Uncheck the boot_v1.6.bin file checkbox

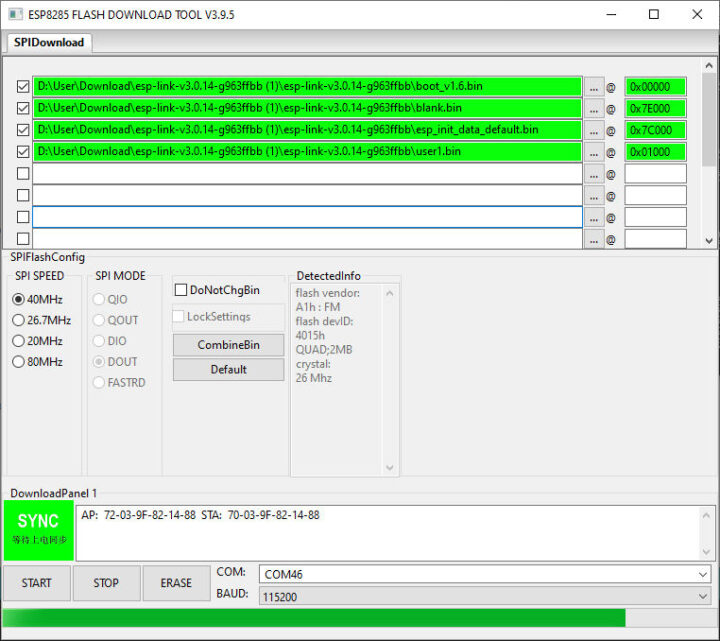click(23, 86)
